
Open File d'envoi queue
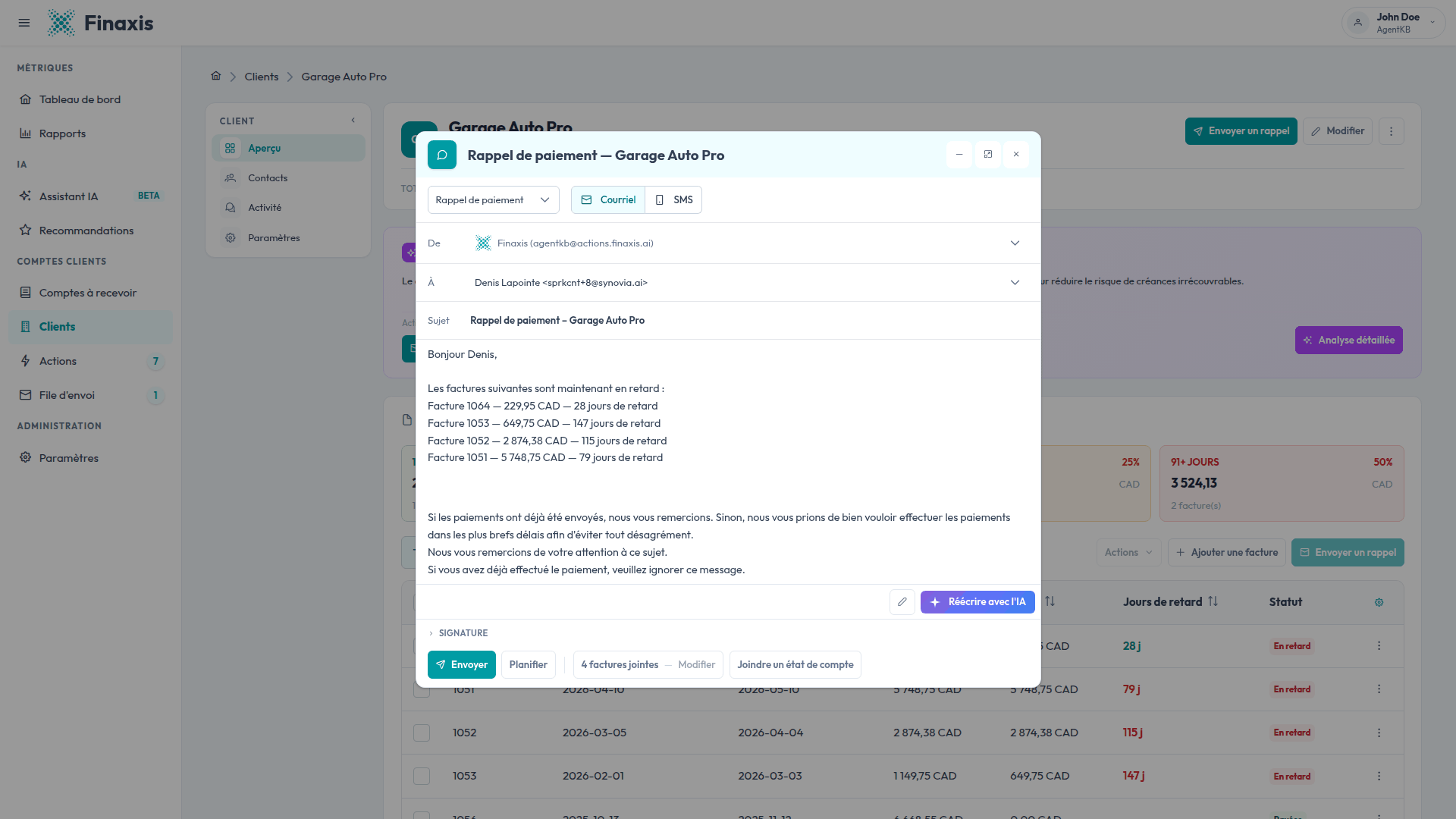coord(90,395)
